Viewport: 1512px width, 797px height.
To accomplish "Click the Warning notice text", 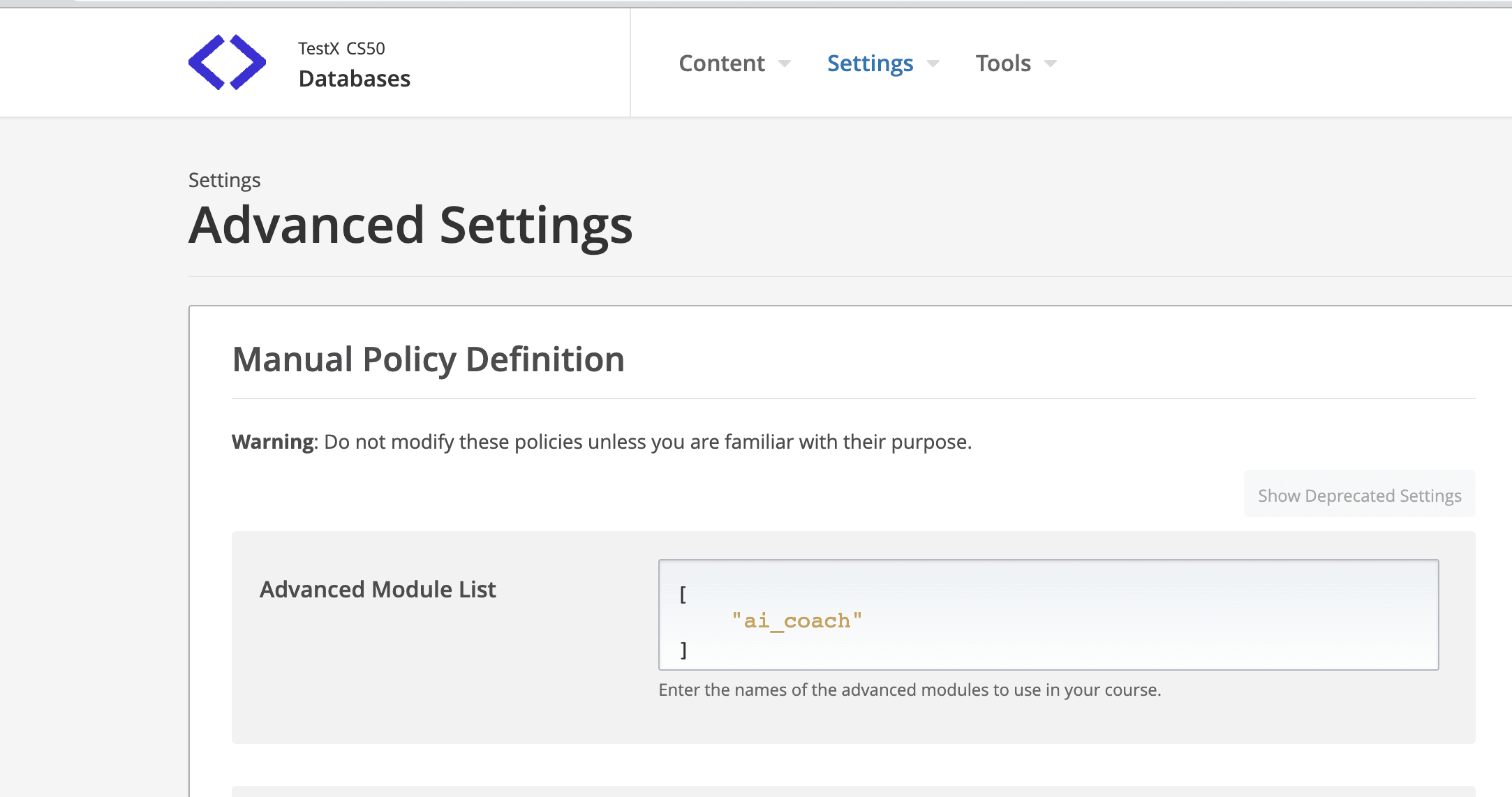I will (601, 441).
